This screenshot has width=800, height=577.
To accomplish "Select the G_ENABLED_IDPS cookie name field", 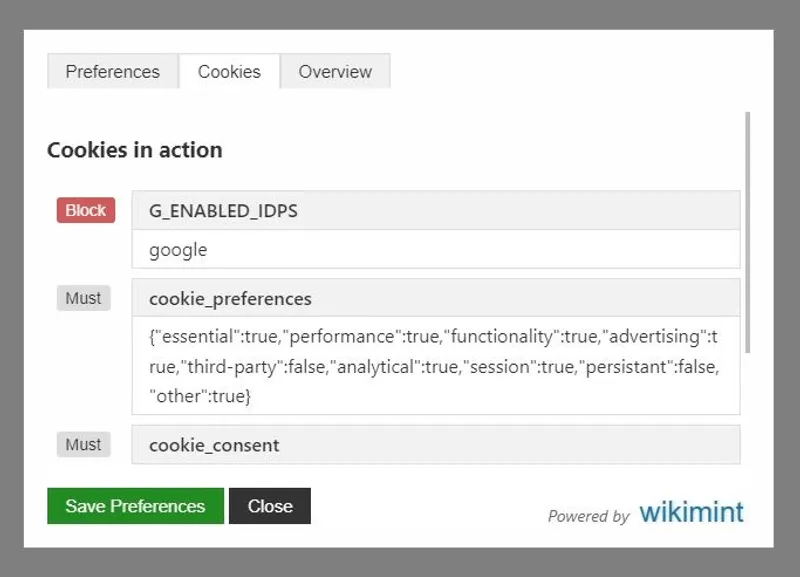I will click(x=435, y=210).
